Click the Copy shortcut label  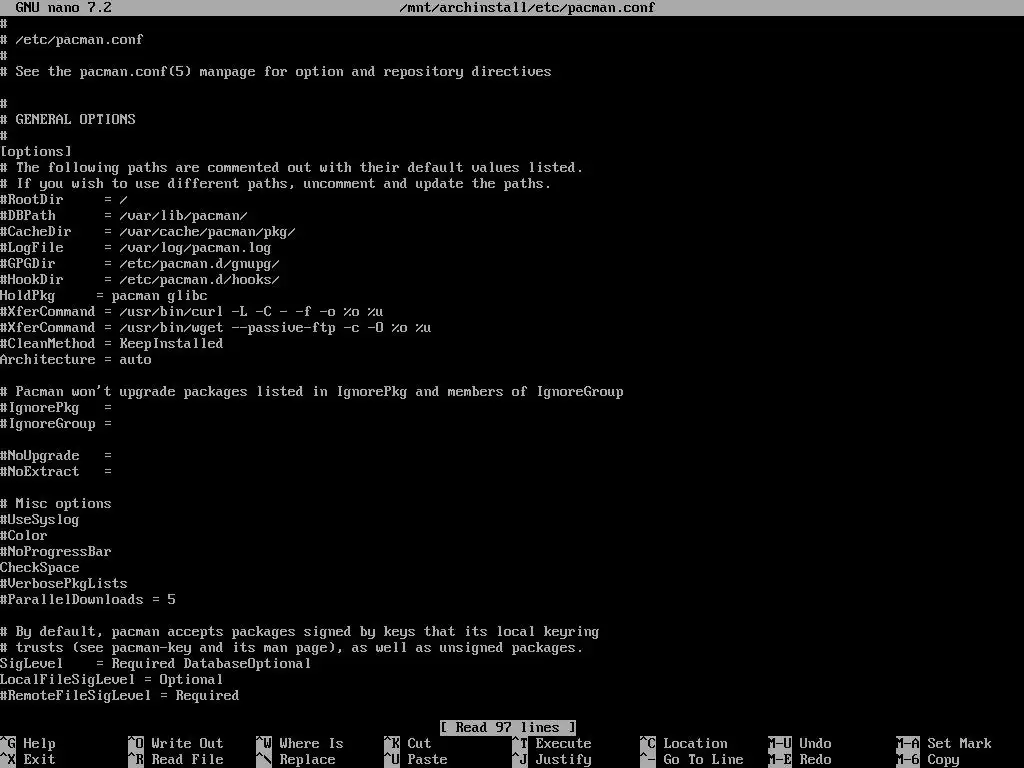pos(928,760)
